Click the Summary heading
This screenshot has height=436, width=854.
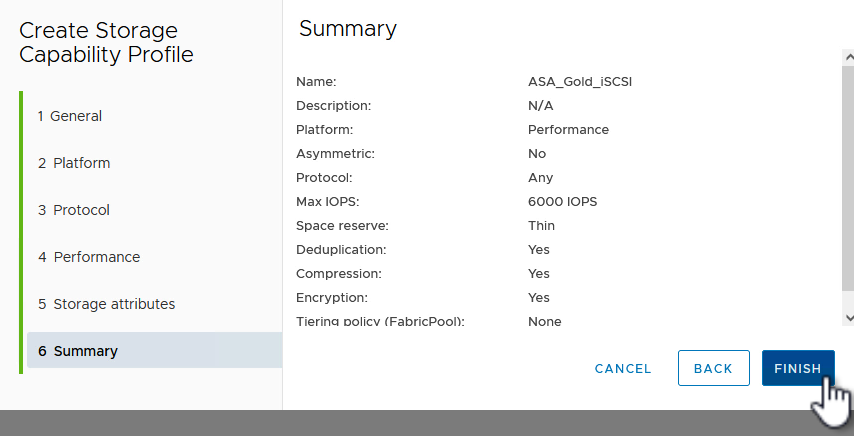(347, 29)
